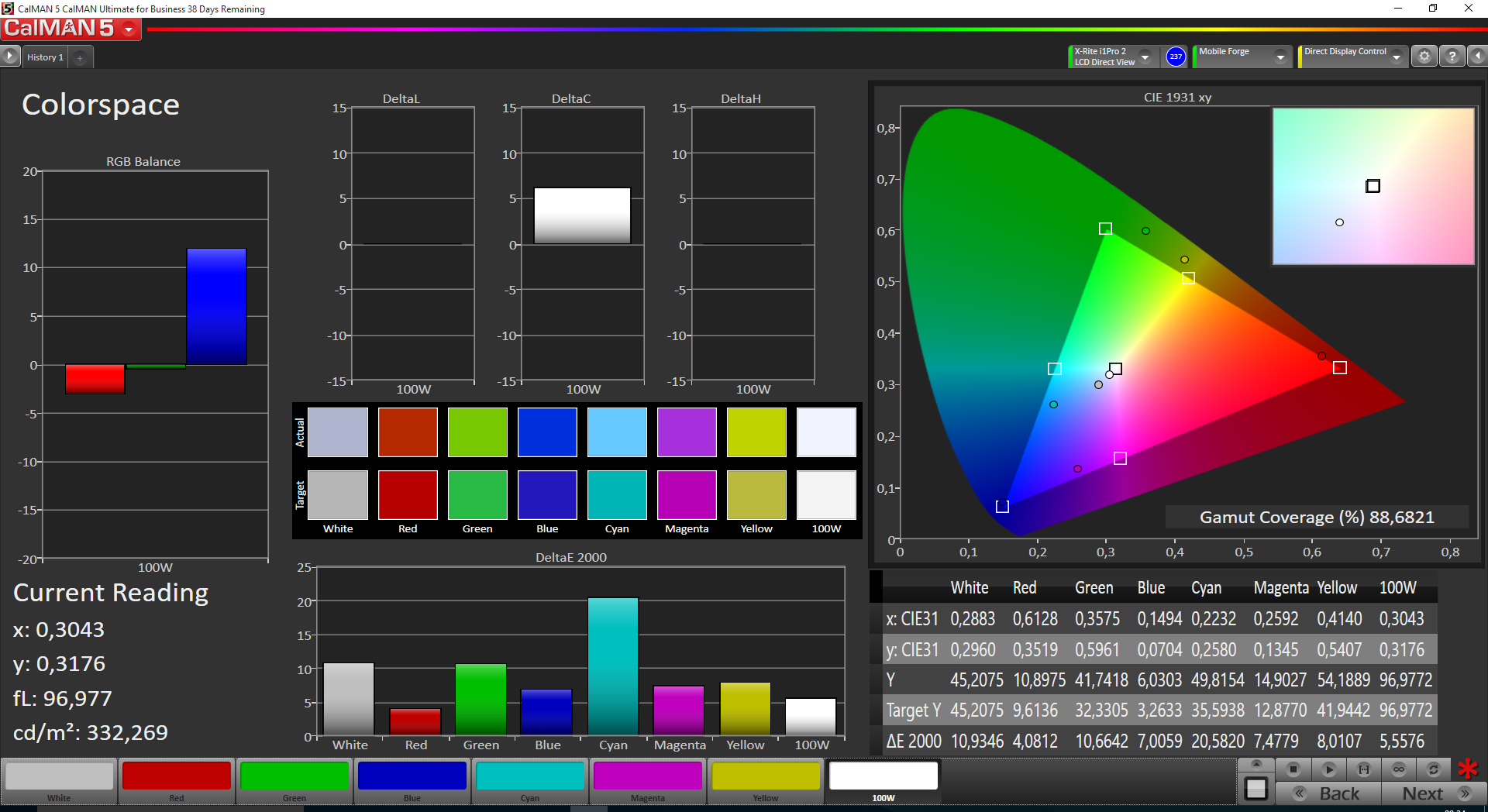Click the pattern window square icon
This screenshot has height=812, width=1488.
(1256, 789)
